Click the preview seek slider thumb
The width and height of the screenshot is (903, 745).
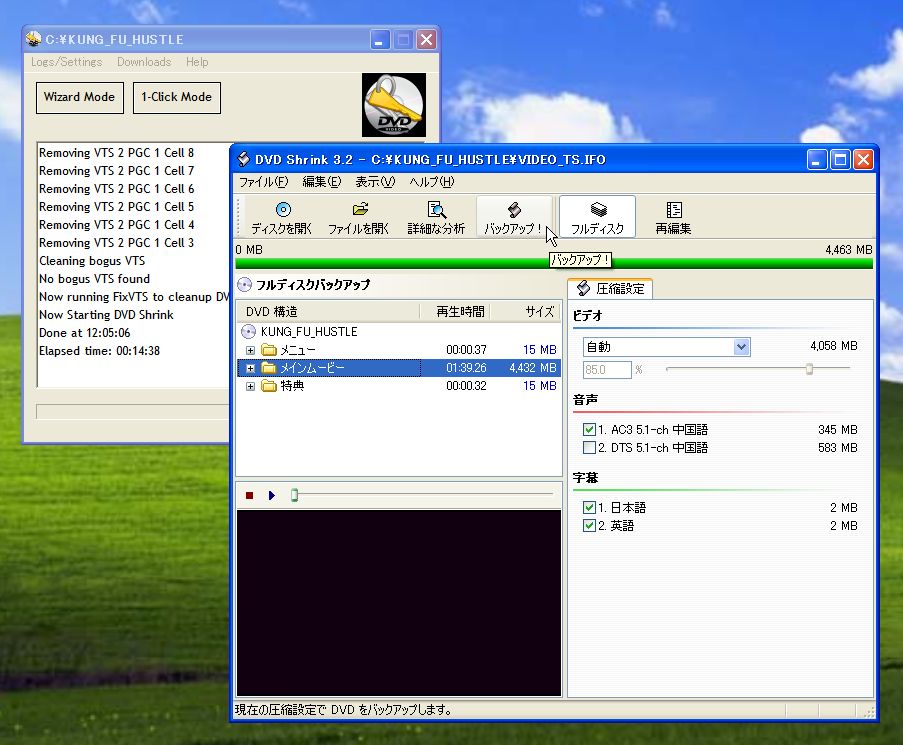point(294,495)
